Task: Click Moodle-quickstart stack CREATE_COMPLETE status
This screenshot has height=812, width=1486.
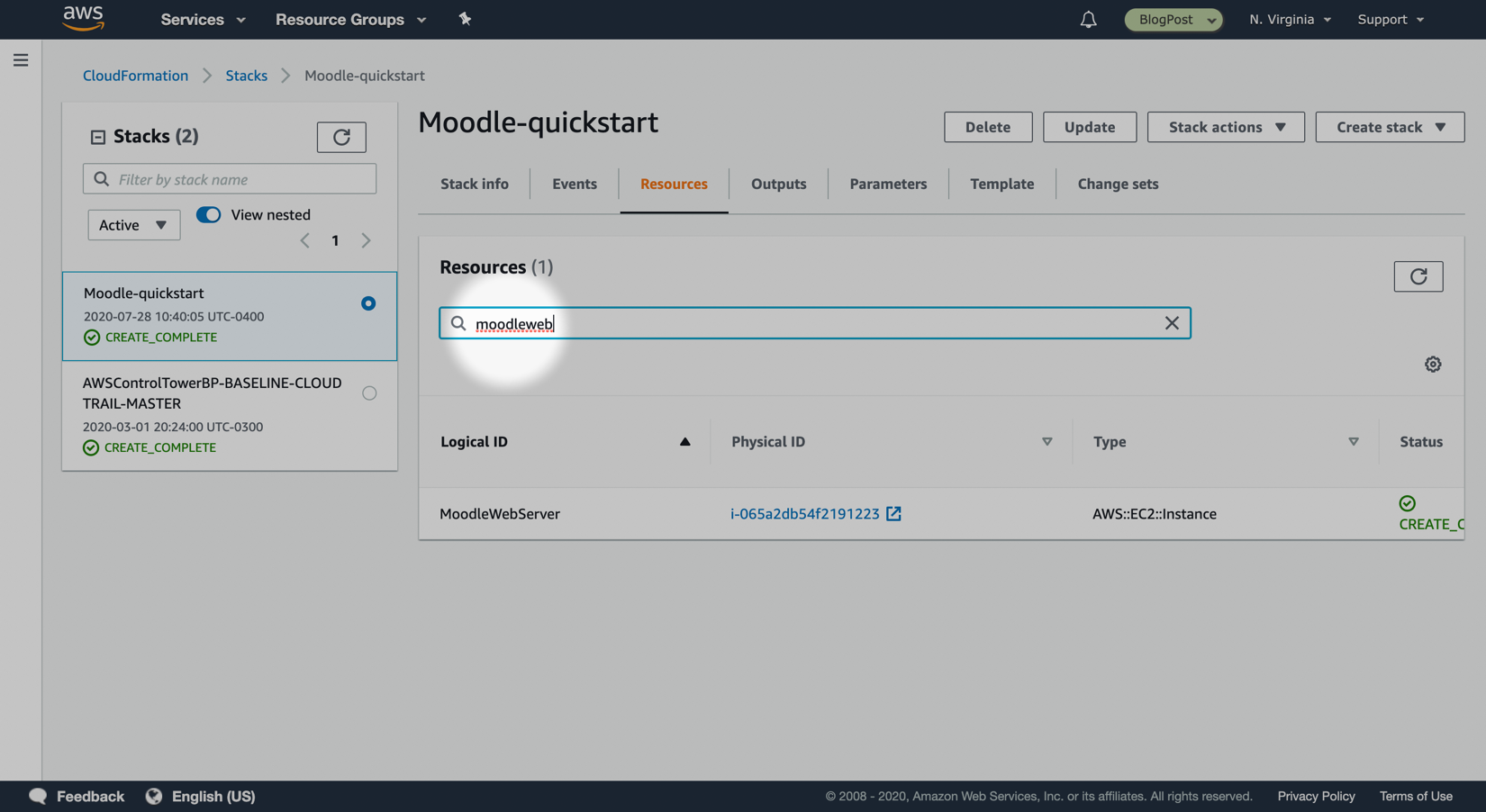Action: [x=161, y=338]
